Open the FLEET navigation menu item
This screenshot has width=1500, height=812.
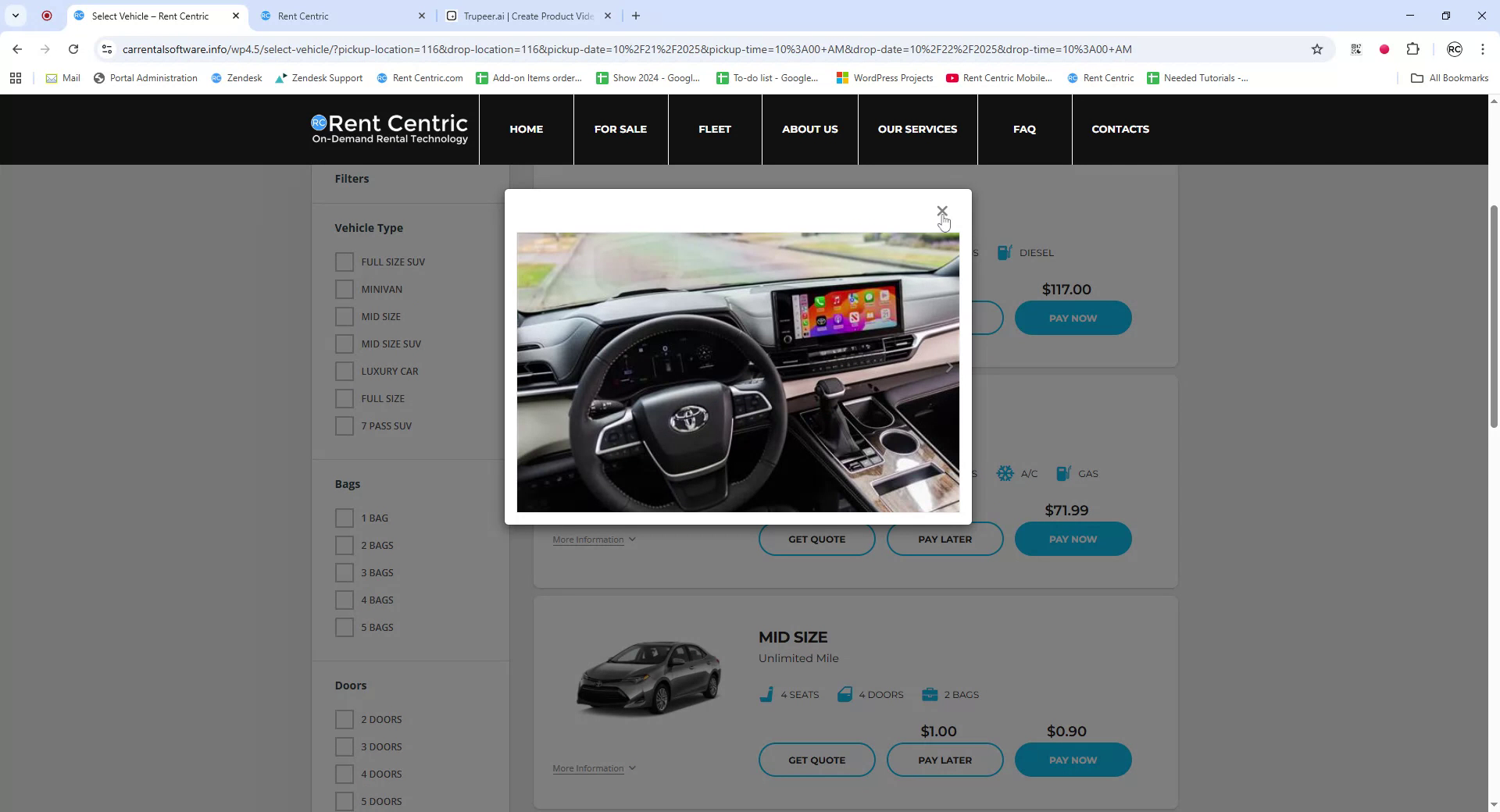pyautogui.click(x=714, y=129)
